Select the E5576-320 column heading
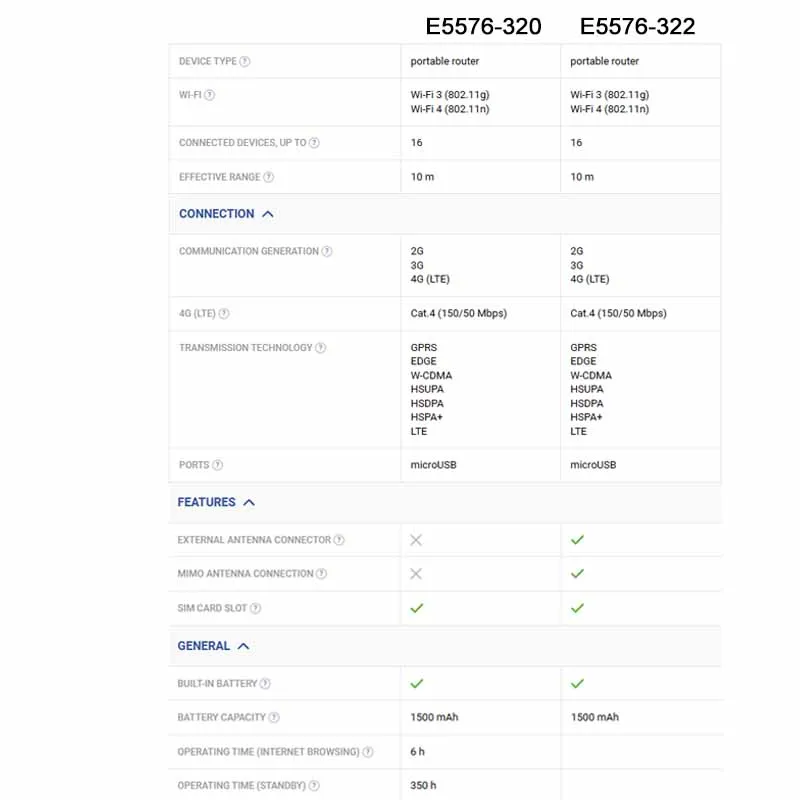The image size is (800, 800). point(483,26)
